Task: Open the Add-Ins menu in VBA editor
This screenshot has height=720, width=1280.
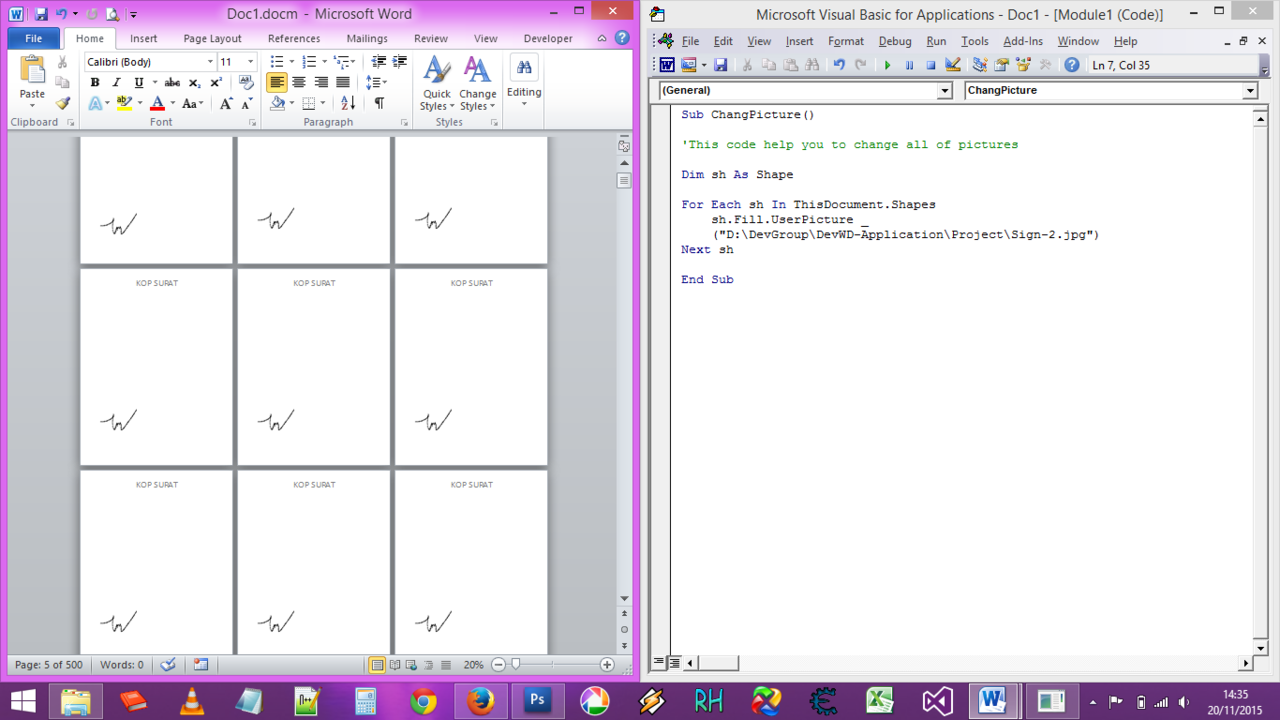Action: tap(1023, 41)
